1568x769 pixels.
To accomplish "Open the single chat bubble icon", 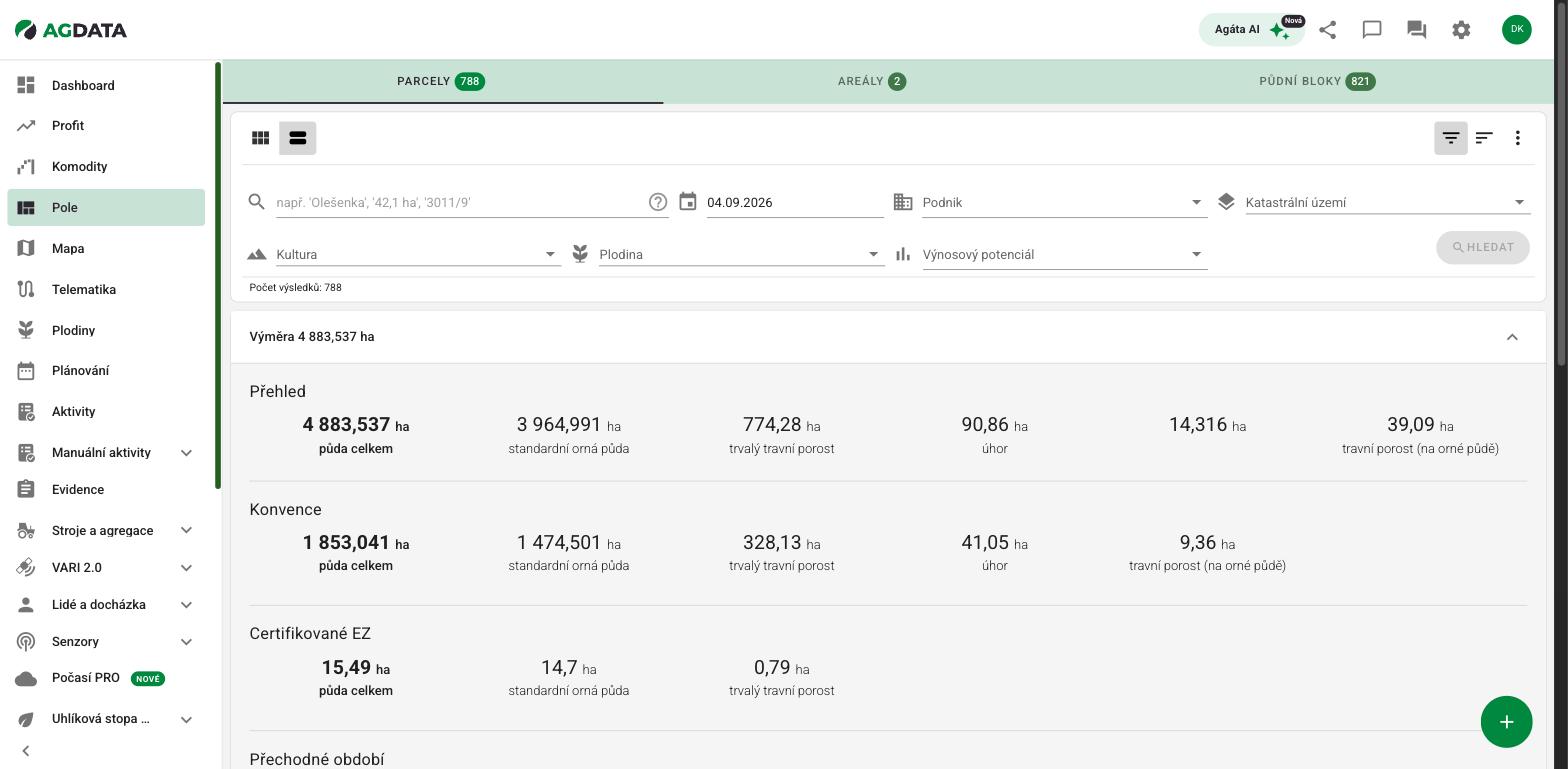I will click(1372, 30).
